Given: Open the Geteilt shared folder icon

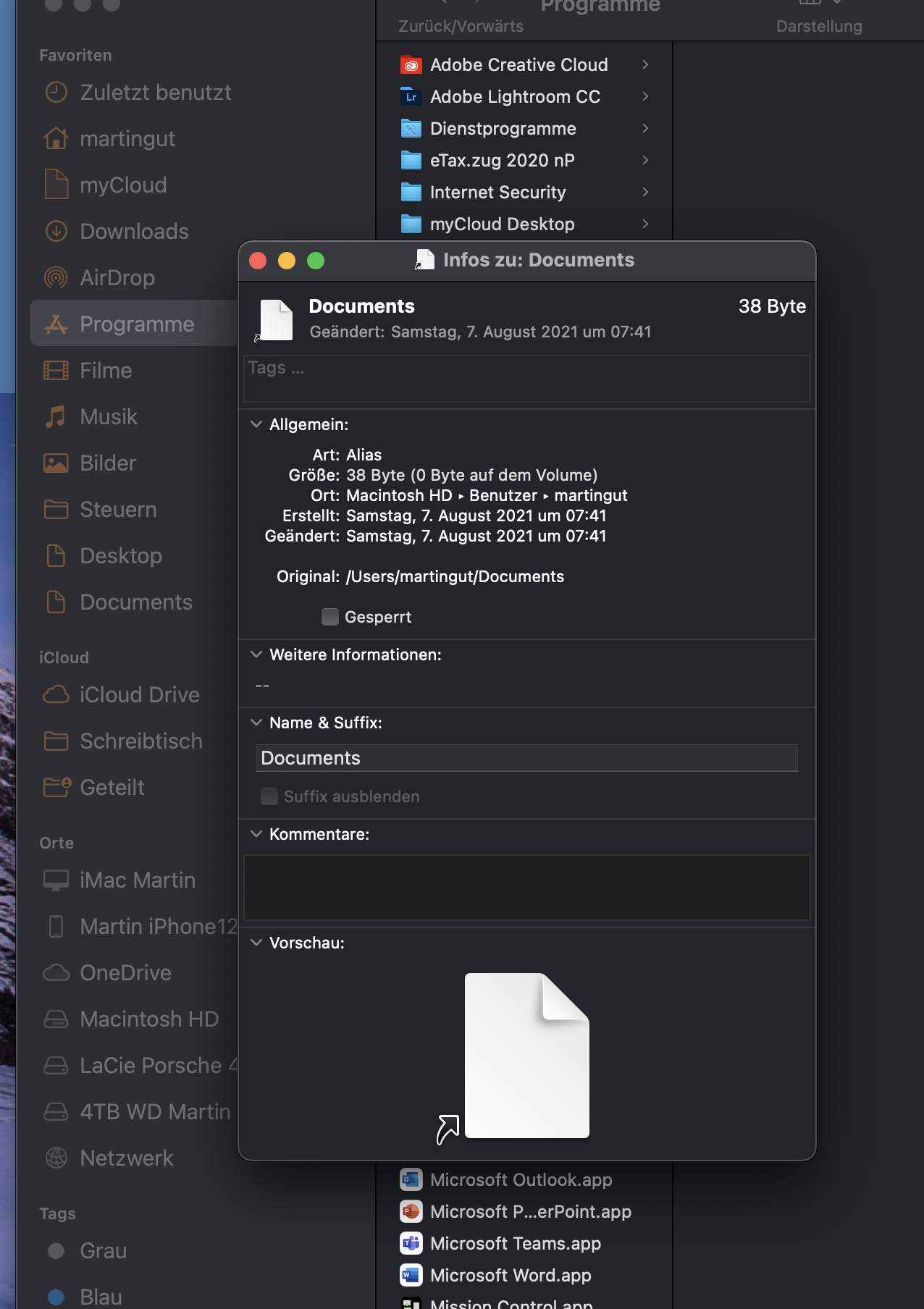Looking at the screenshot, I should click(x=57, y=787).
